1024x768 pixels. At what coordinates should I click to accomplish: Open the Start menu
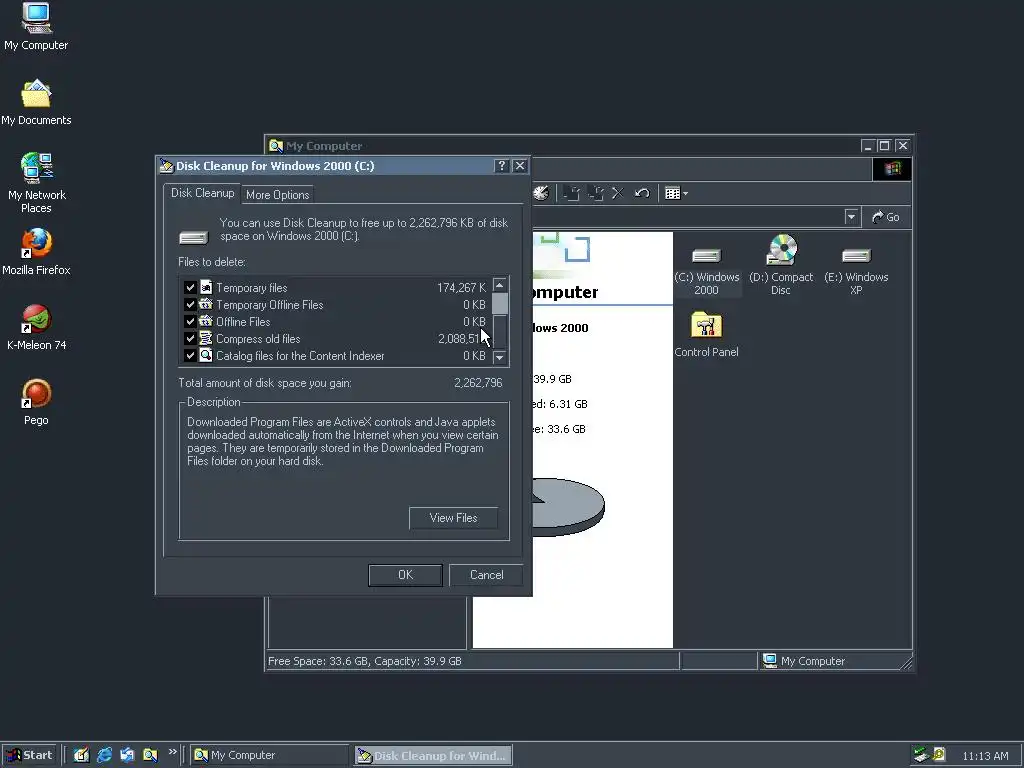click(x=29, y=755)
